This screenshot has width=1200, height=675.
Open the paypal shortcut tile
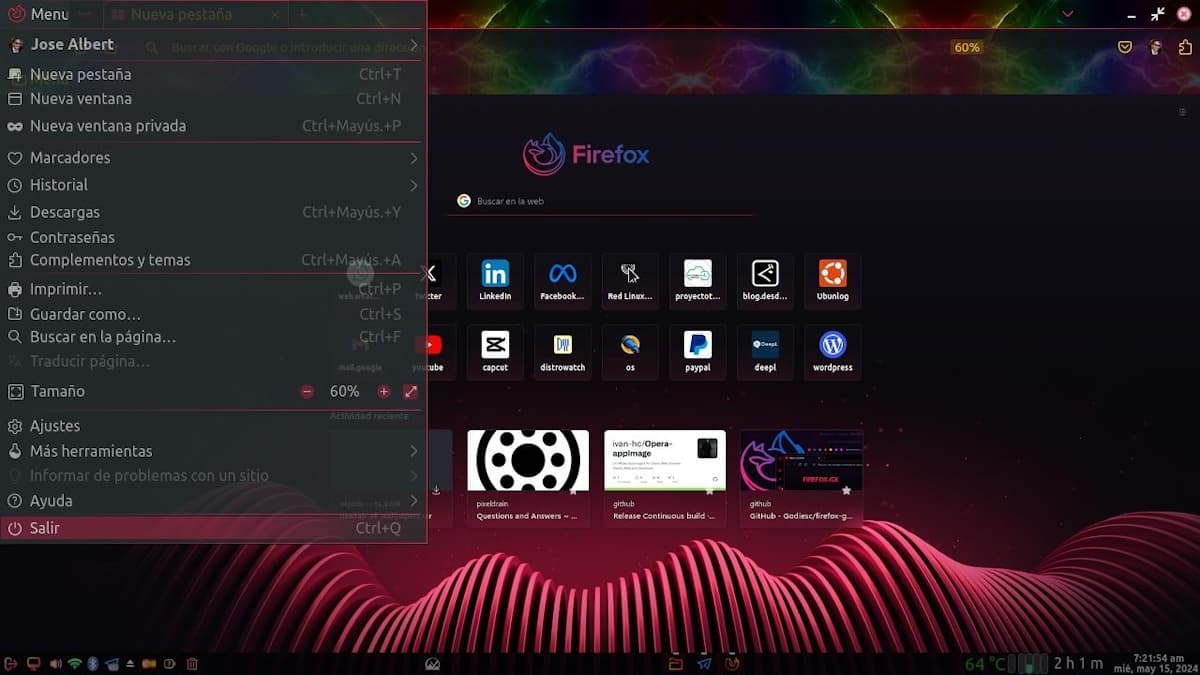(698, 352)
